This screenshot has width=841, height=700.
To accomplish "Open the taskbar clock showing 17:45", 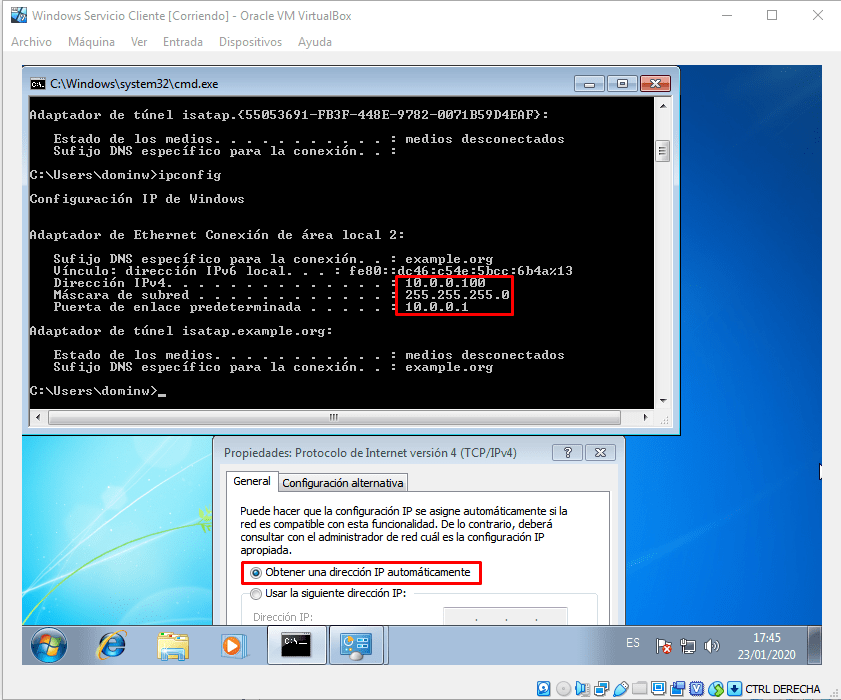I will click(765, 645).
